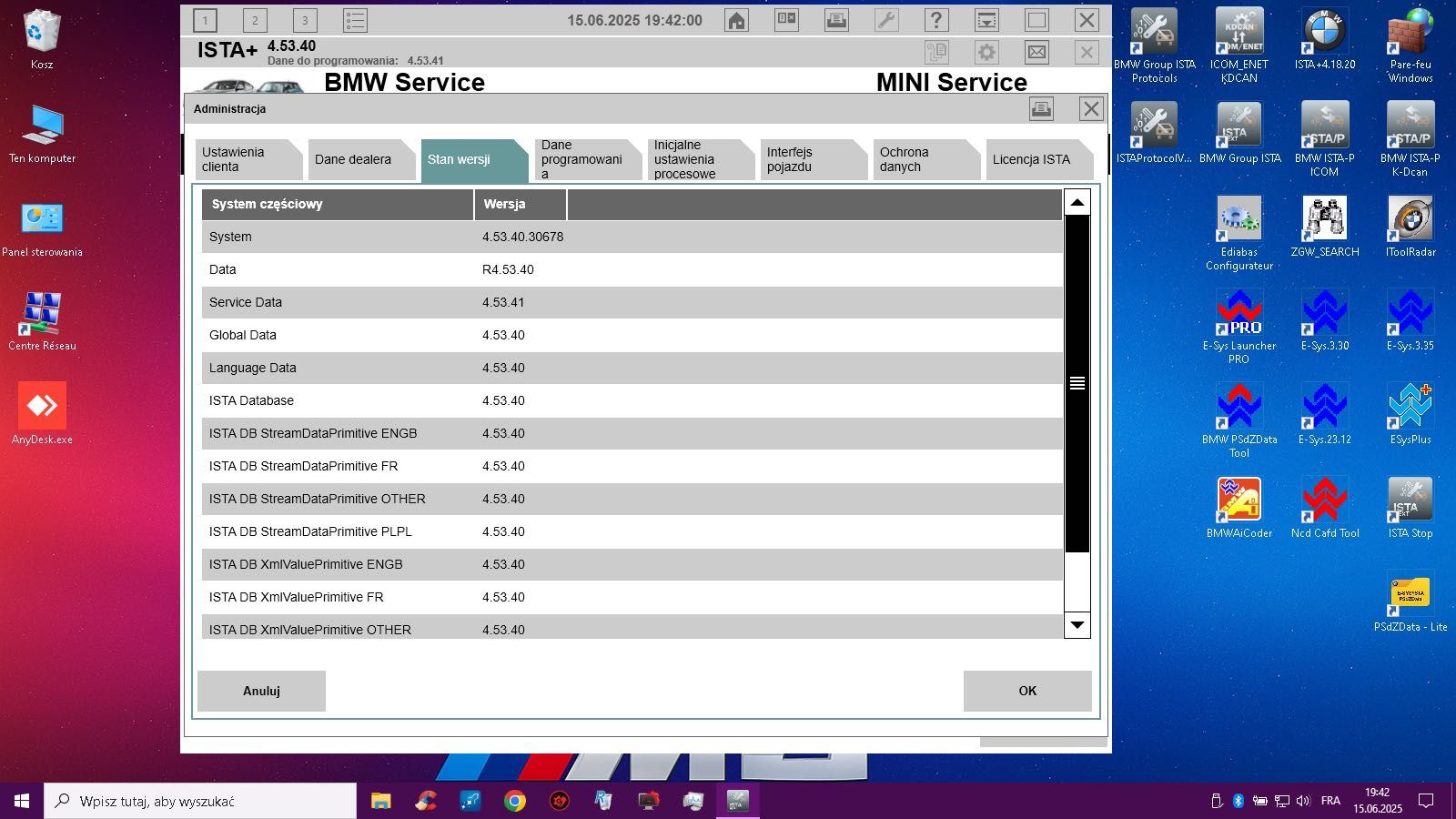This screenshot has width=1456, height=819.
Task: Click the version list scrollbar thumb
Action: 1077,383
